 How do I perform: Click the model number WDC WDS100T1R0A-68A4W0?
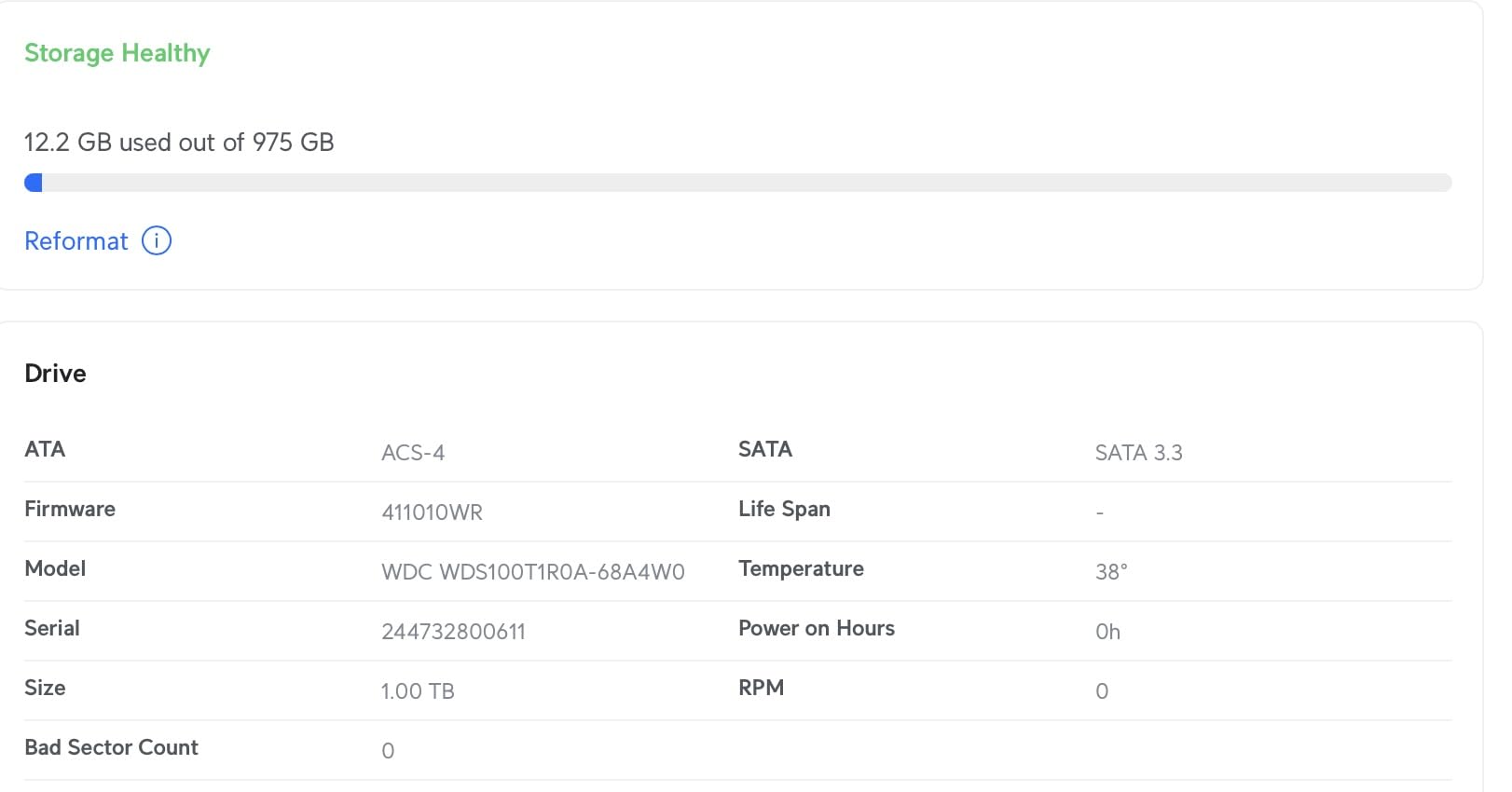532,572
